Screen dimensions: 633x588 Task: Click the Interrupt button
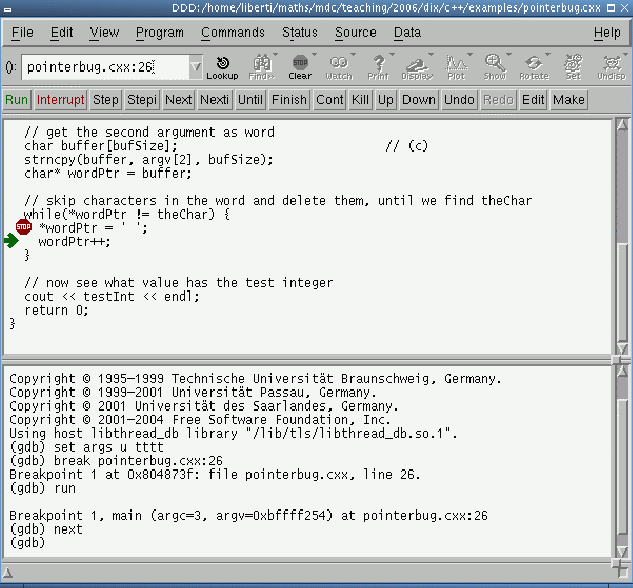61,100
